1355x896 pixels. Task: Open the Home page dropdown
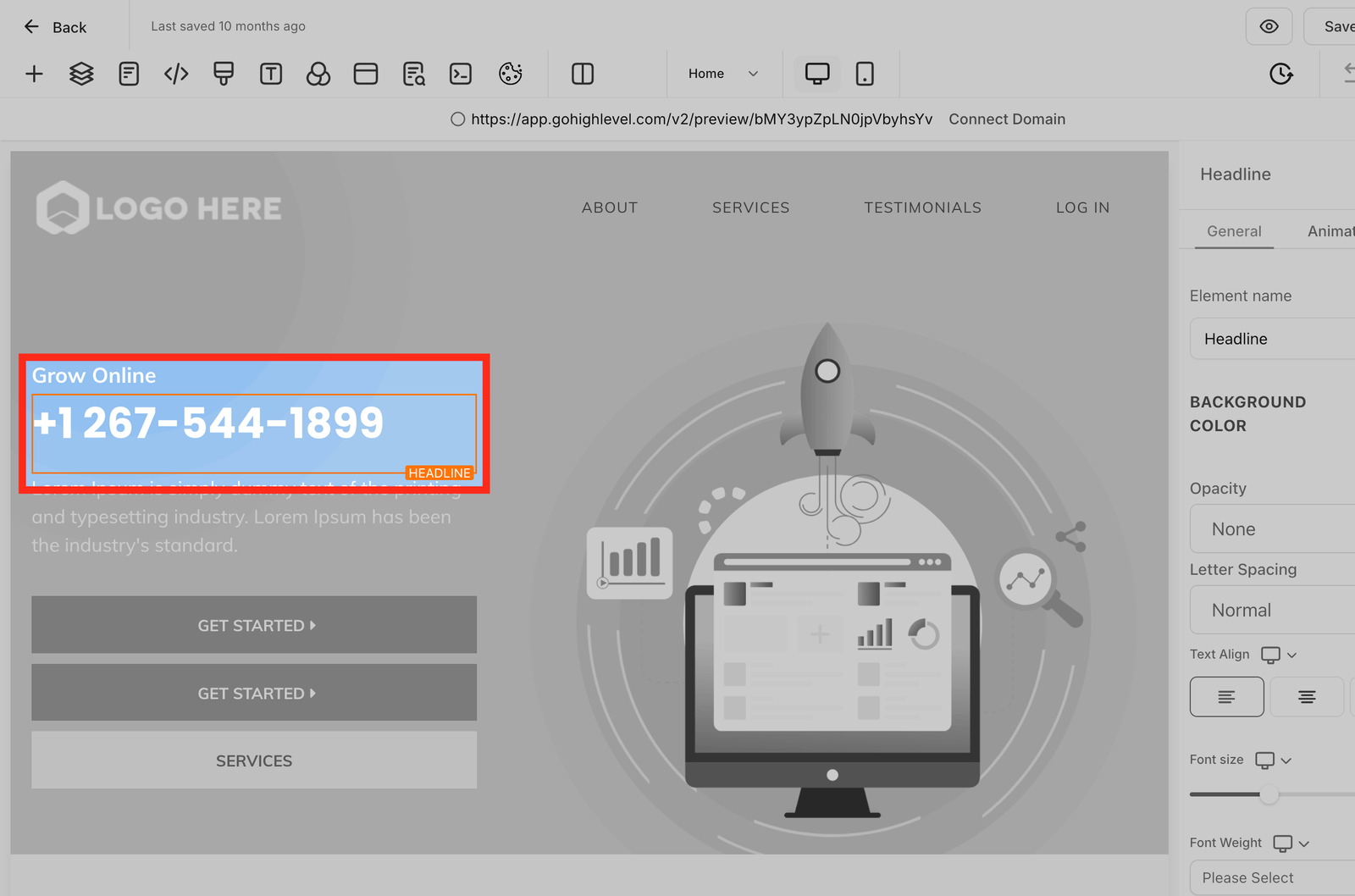(x=722, y=75)
